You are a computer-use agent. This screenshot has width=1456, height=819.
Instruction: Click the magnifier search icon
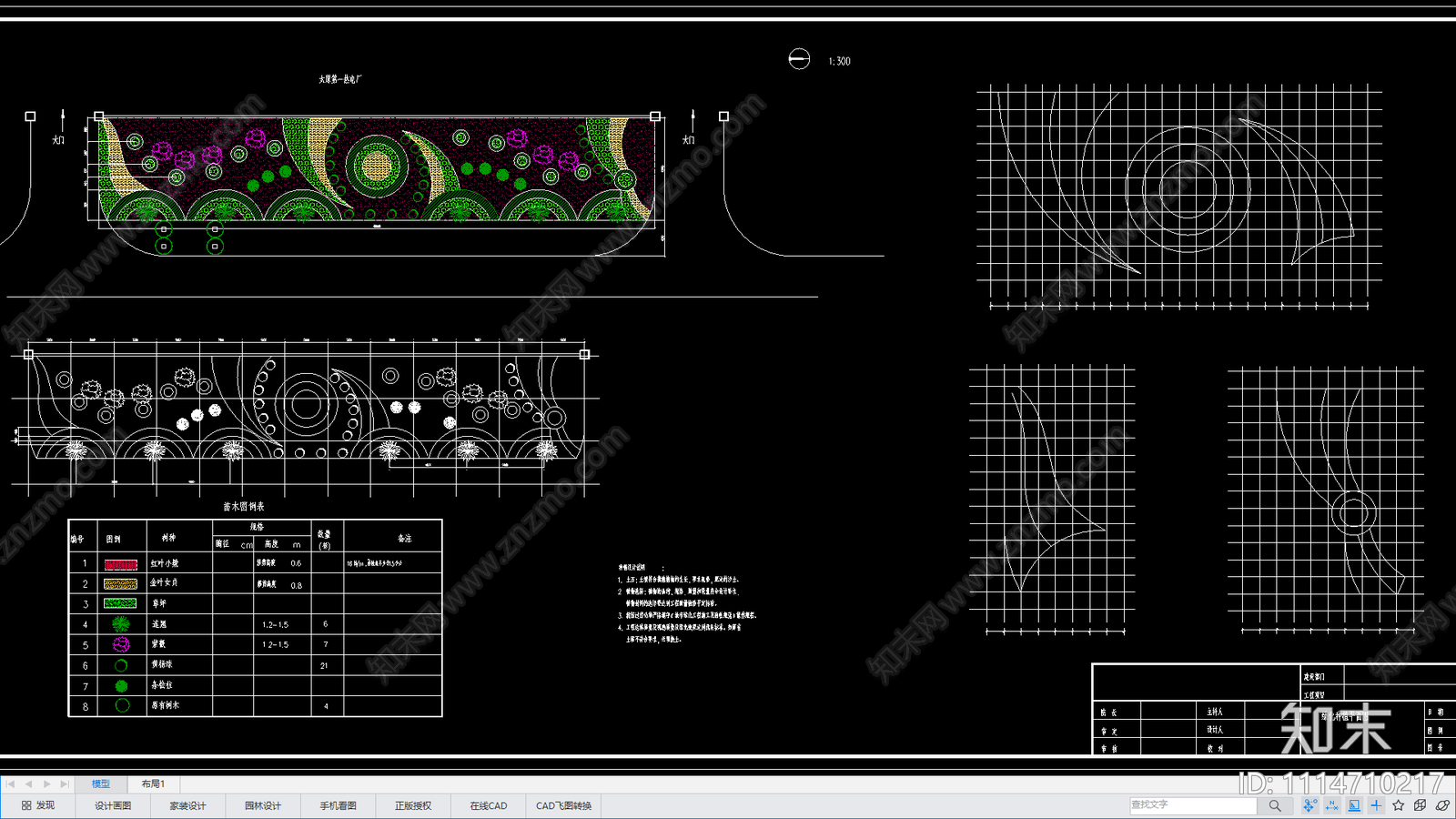tap(1275, 805)
